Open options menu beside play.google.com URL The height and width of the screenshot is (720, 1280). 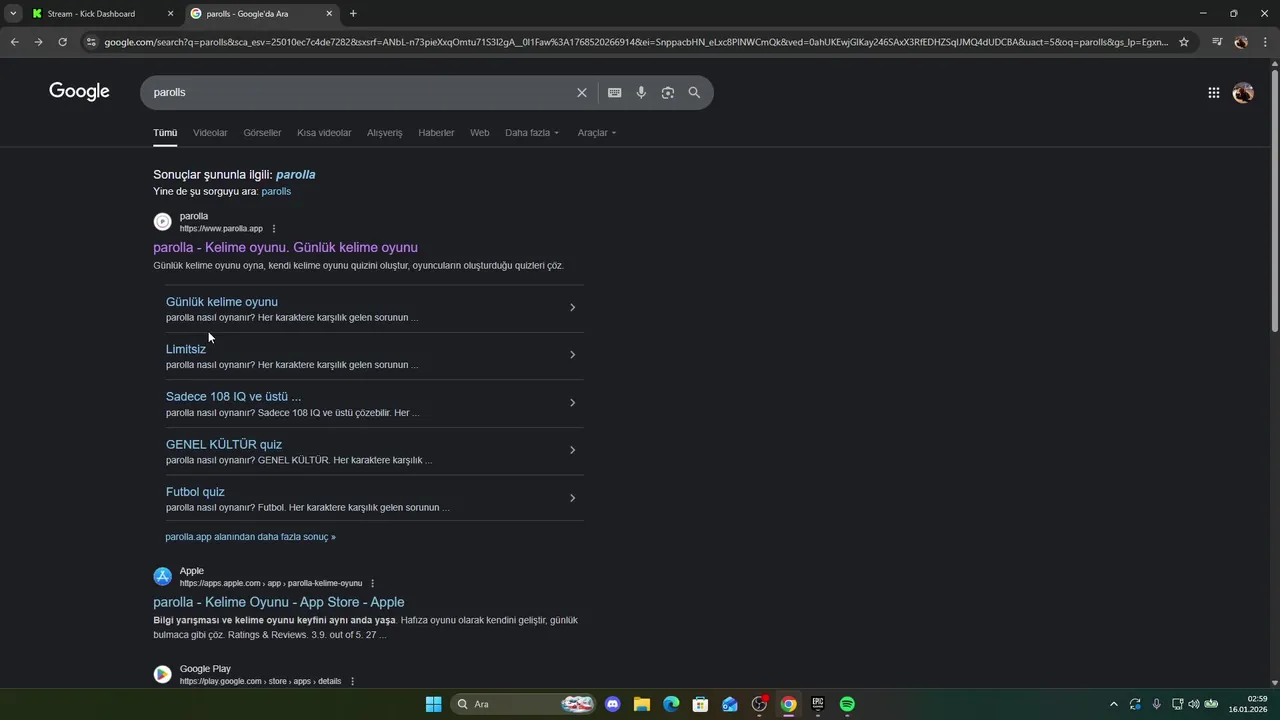pyautogui.click(x=352, y=681)
